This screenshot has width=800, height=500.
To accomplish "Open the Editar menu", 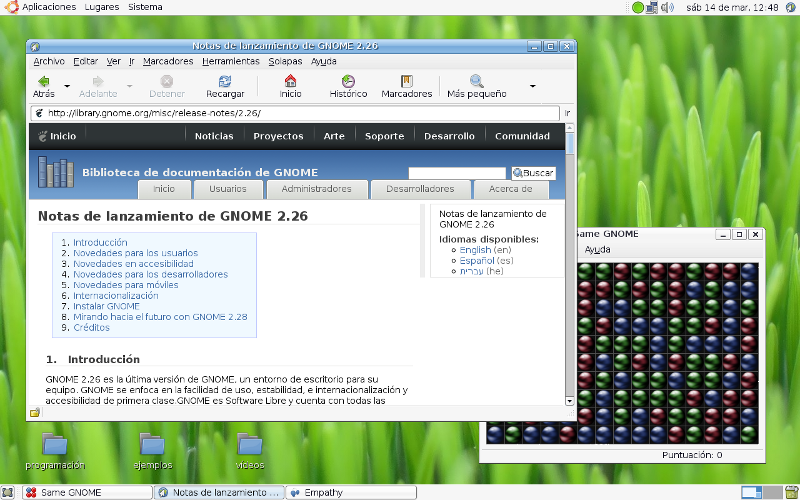I will 86,61.
